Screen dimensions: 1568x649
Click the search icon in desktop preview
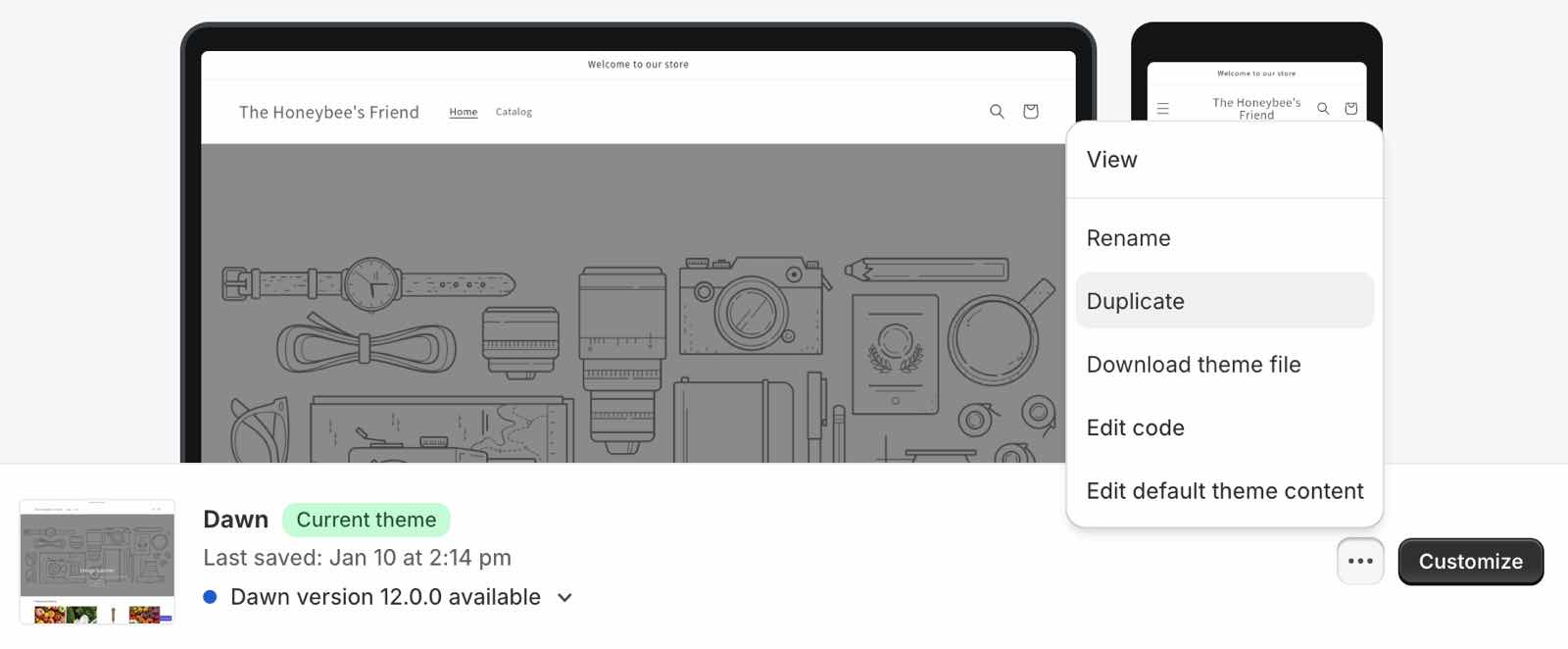[x=997, y=112]
